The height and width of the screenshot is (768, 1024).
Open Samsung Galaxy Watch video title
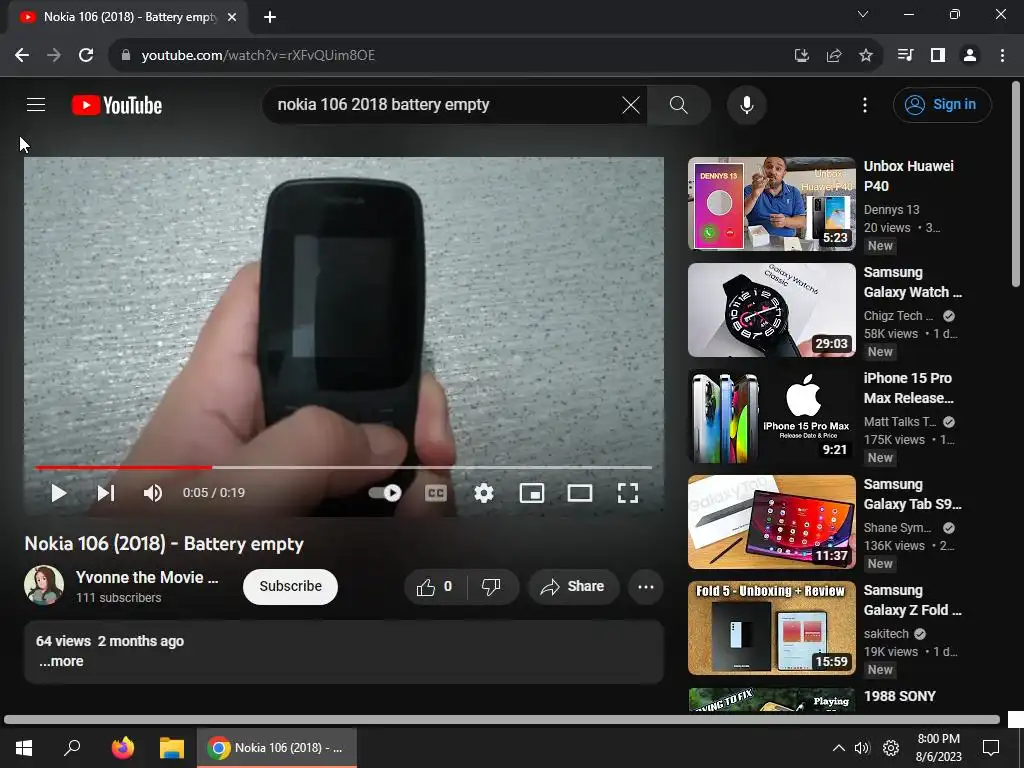click(x=912, y=282)
